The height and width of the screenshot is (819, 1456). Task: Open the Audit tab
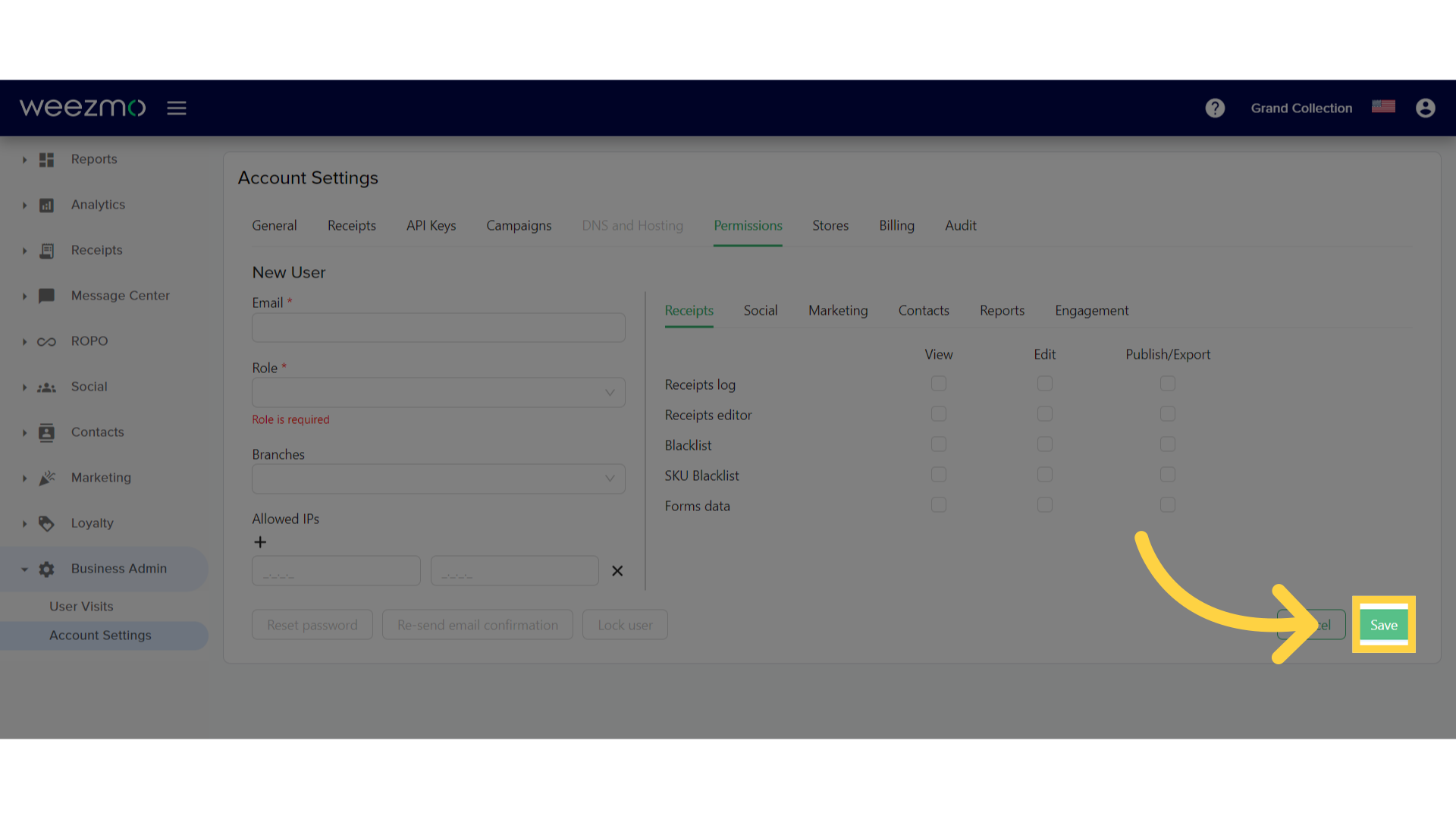[960, 226]
